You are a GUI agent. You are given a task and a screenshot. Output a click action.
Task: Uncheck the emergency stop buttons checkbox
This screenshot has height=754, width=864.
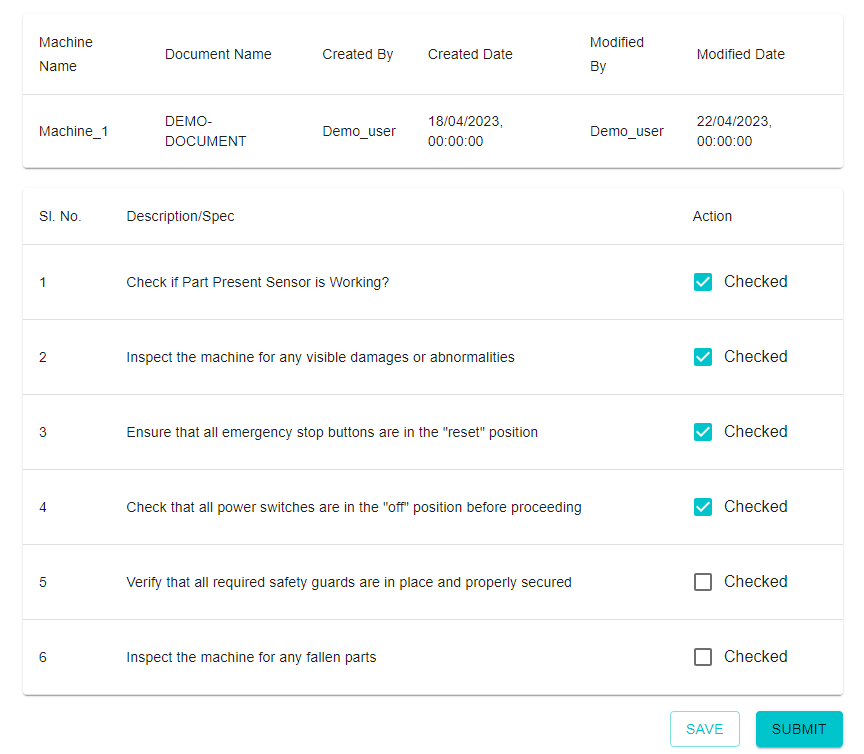pyautogui.click(x=703, y=432)
